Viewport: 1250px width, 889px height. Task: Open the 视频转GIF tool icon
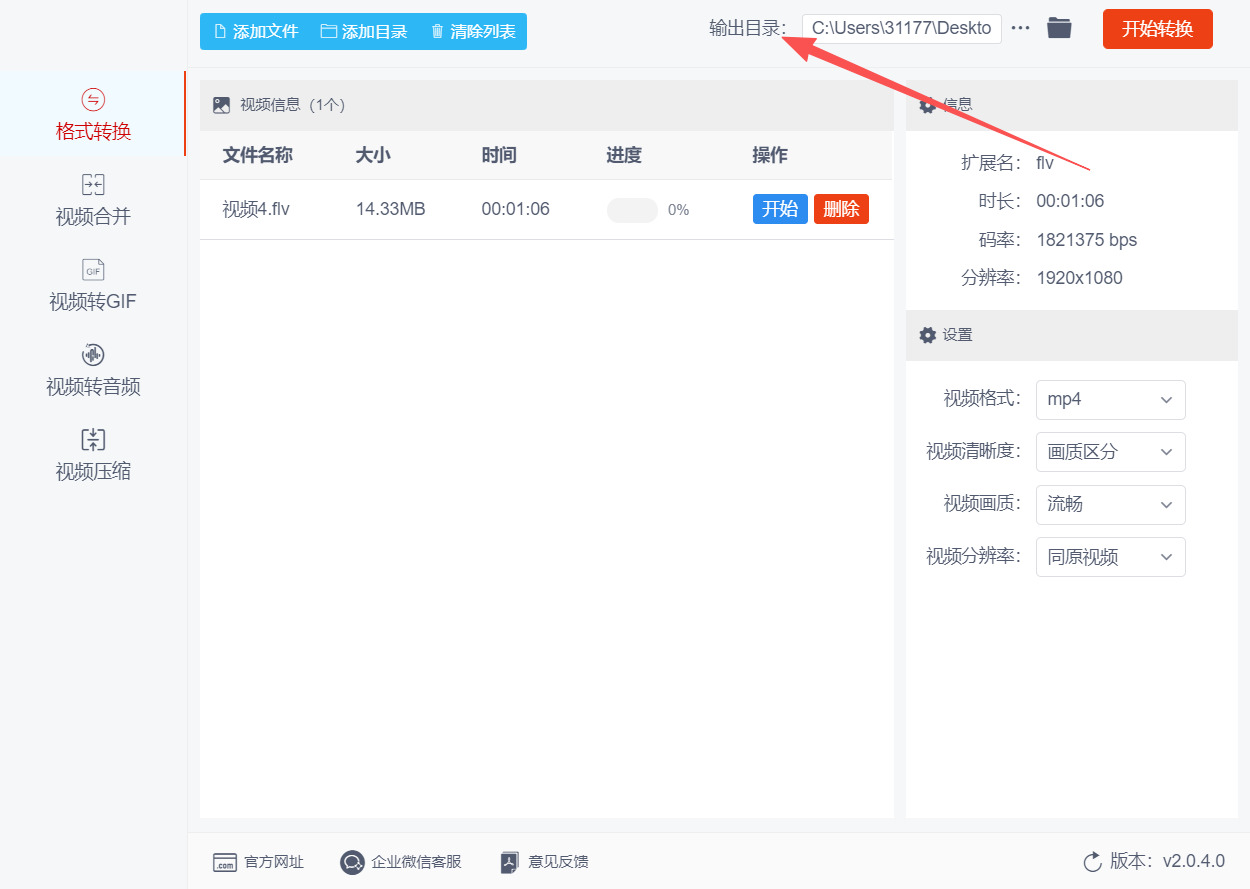click(93, 270)
